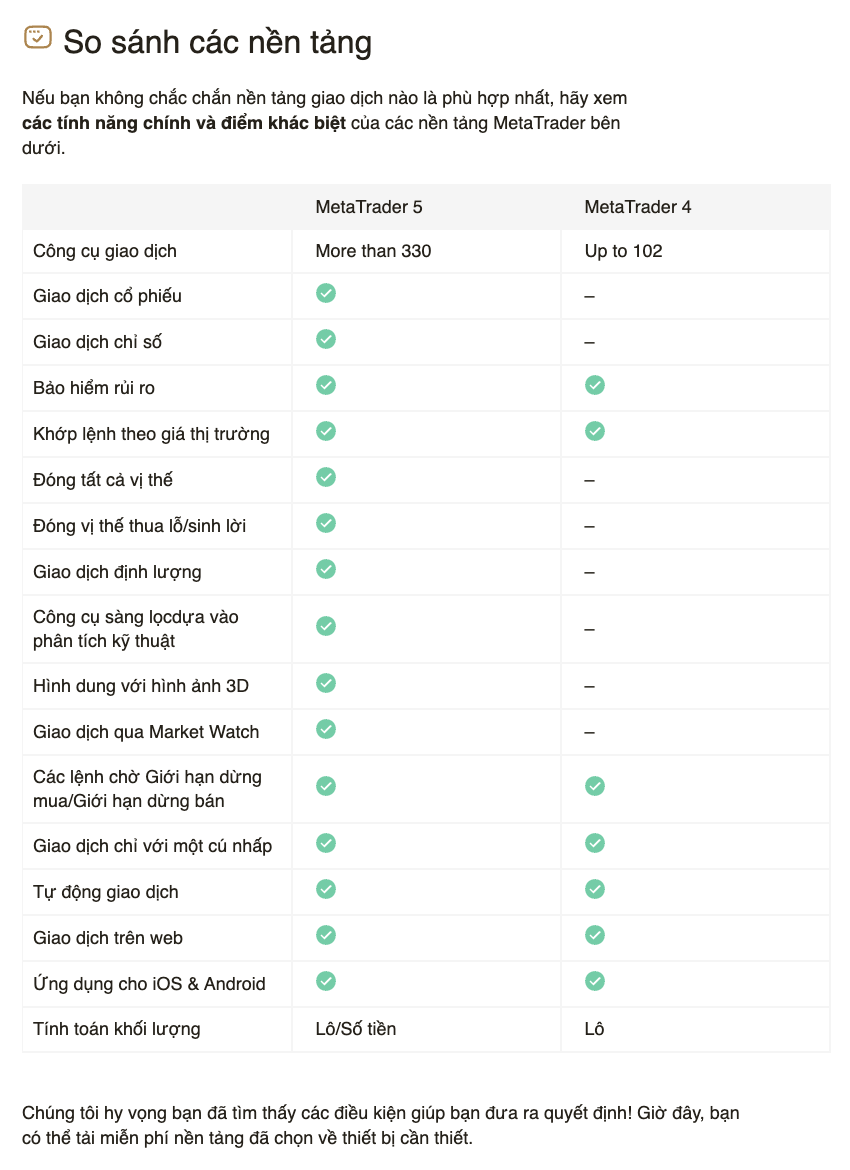Click MetaTrader 5 checkmark for Ứng dụng cho iOS & Android
Image resolution: width=850 pixels, height=1170 pixels.
pyautogui.click(x=326, y=981)
